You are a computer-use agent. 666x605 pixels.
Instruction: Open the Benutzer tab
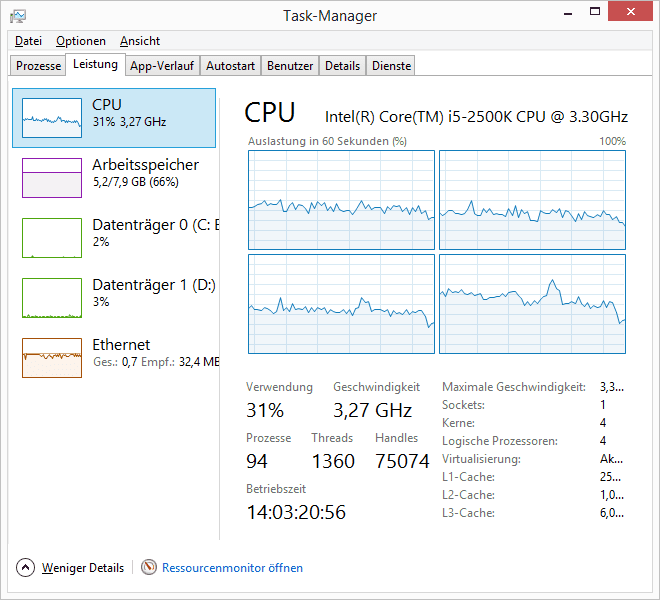(x=290, y=66)
